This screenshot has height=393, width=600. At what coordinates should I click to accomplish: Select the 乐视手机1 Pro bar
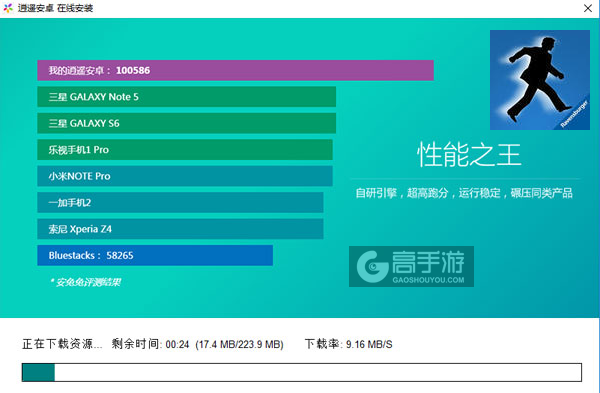pyautogui.click(x=185, y=150)
